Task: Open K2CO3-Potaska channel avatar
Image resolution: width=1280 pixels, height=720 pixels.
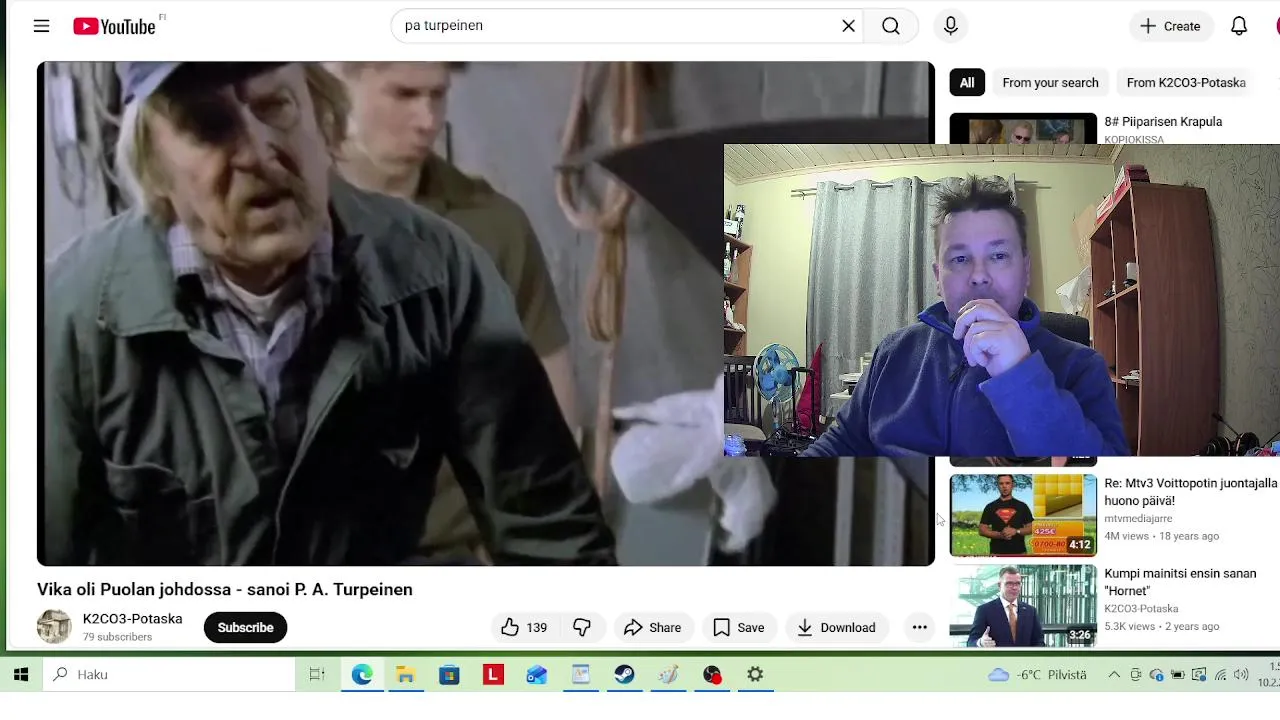Action: [54, 627]
